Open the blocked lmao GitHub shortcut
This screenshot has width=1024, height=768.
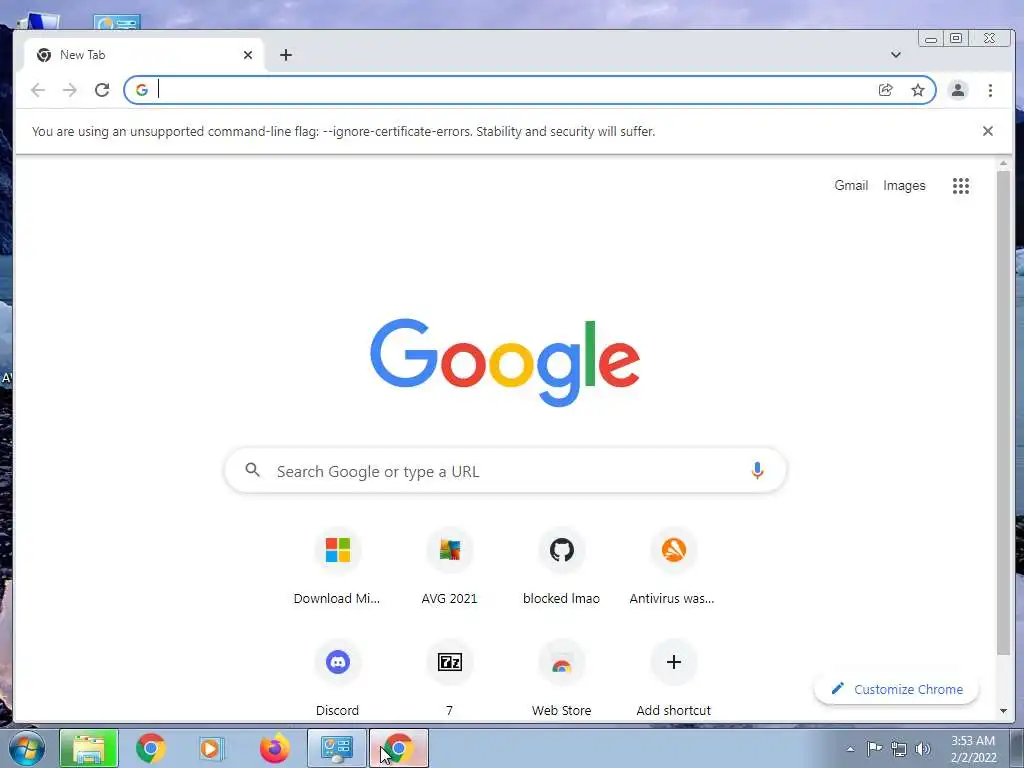pyautogui.click(x=561, y=567)
